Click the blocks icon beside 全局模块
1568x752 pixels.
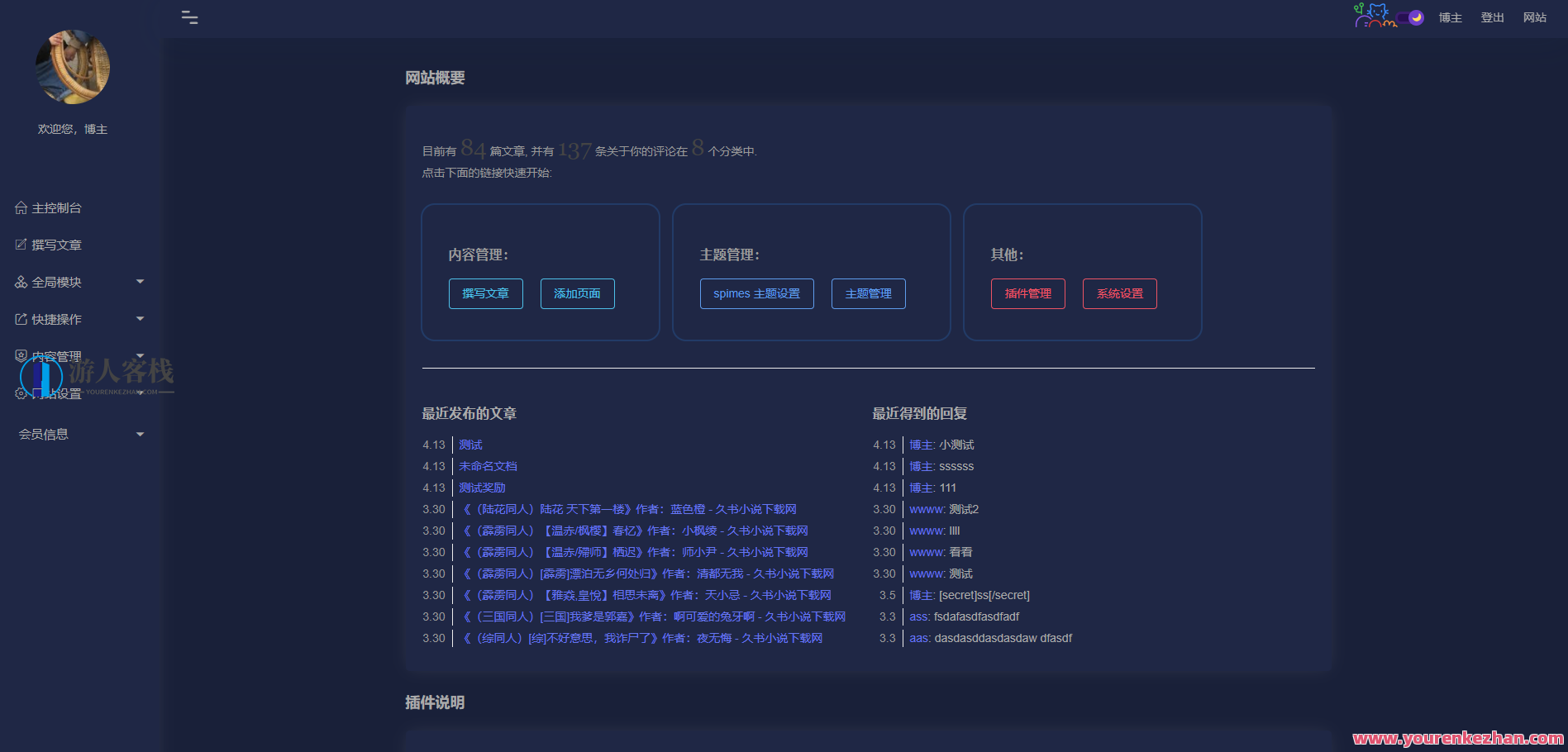[21, 283]
